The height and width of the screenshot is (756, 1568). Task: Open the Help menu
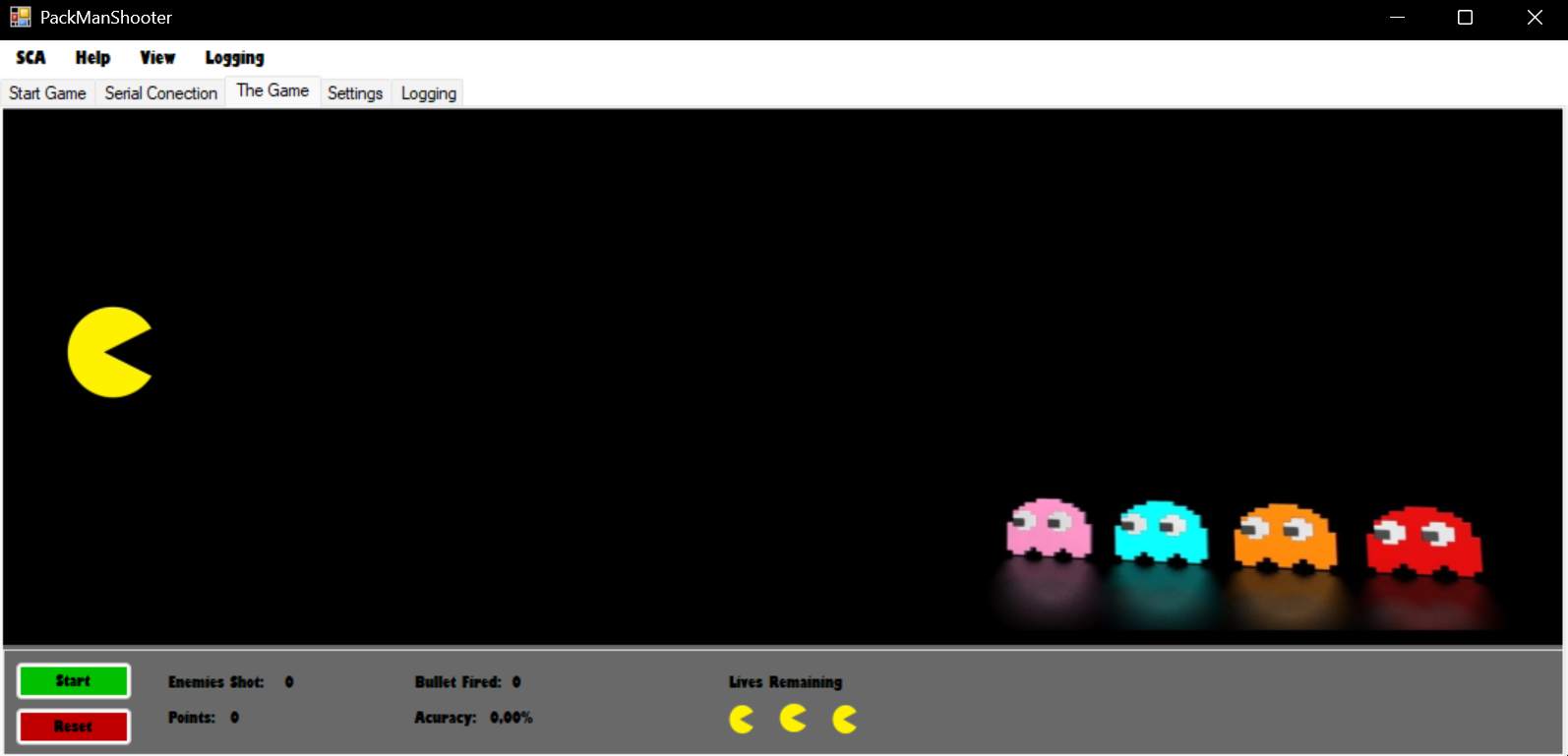[x=92, y=57]
